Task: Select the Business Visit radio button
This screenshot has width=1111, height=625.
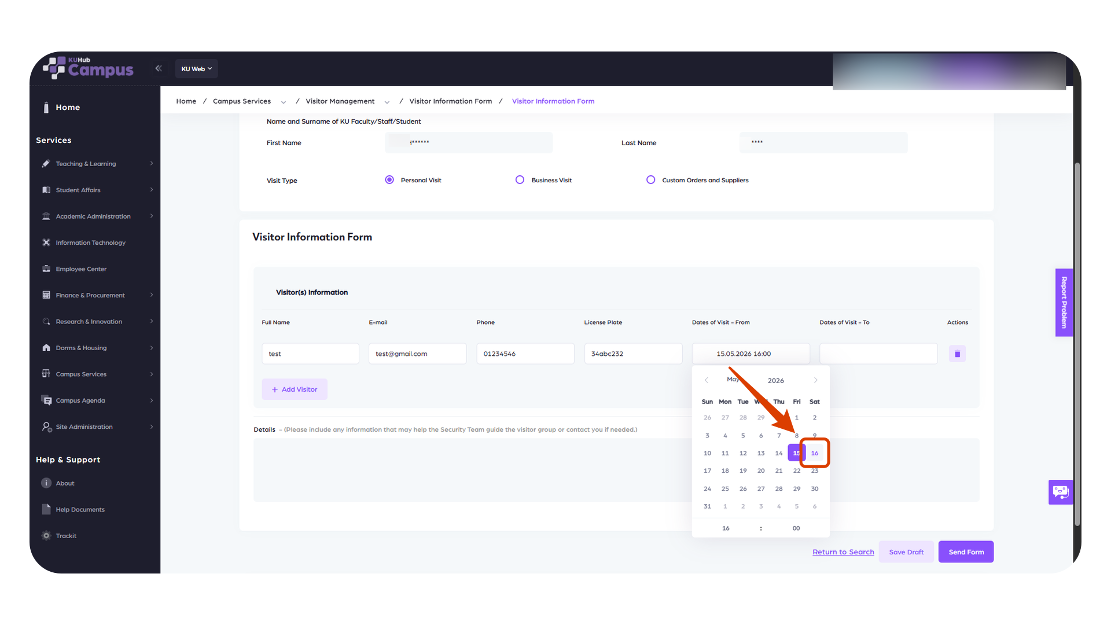Action: pyautogui.click(x=520, y=180)
